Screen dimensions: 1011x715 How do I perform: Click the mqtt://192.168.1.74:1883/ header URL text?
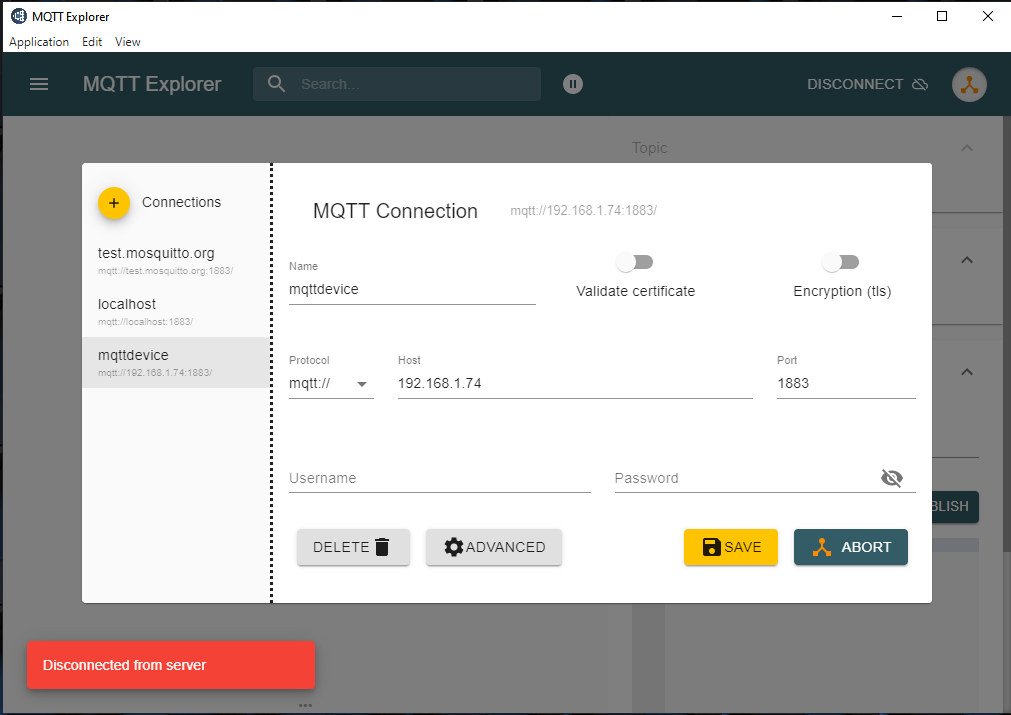[x=584, y=211]
